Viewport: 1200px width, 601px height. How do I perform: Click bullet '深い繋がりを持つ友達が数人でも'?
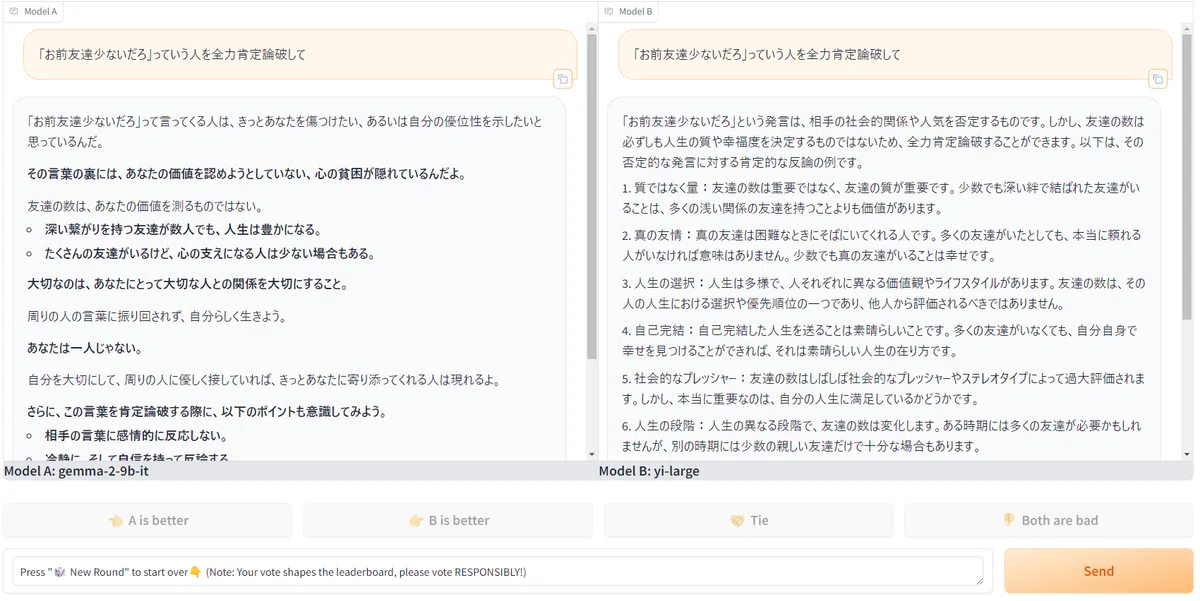click(183, 229)
